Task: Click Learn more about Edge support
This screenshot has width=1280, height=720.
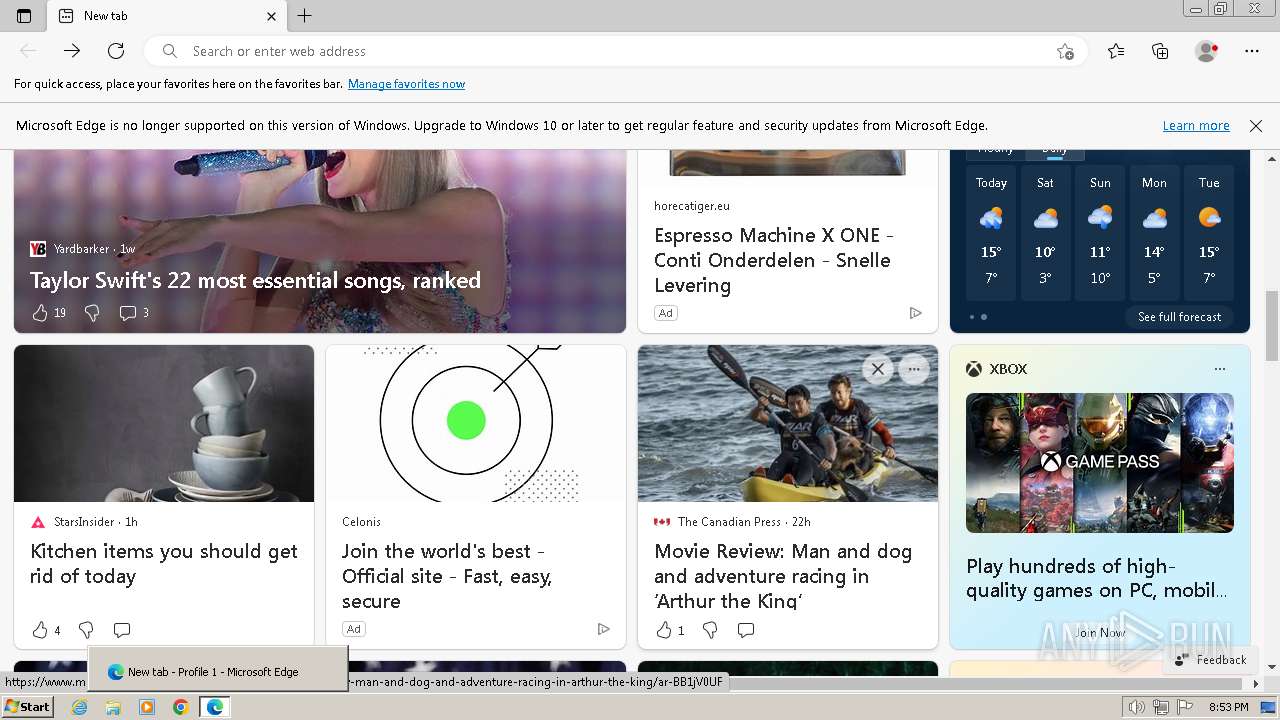Action: [x=1196, y=126]
